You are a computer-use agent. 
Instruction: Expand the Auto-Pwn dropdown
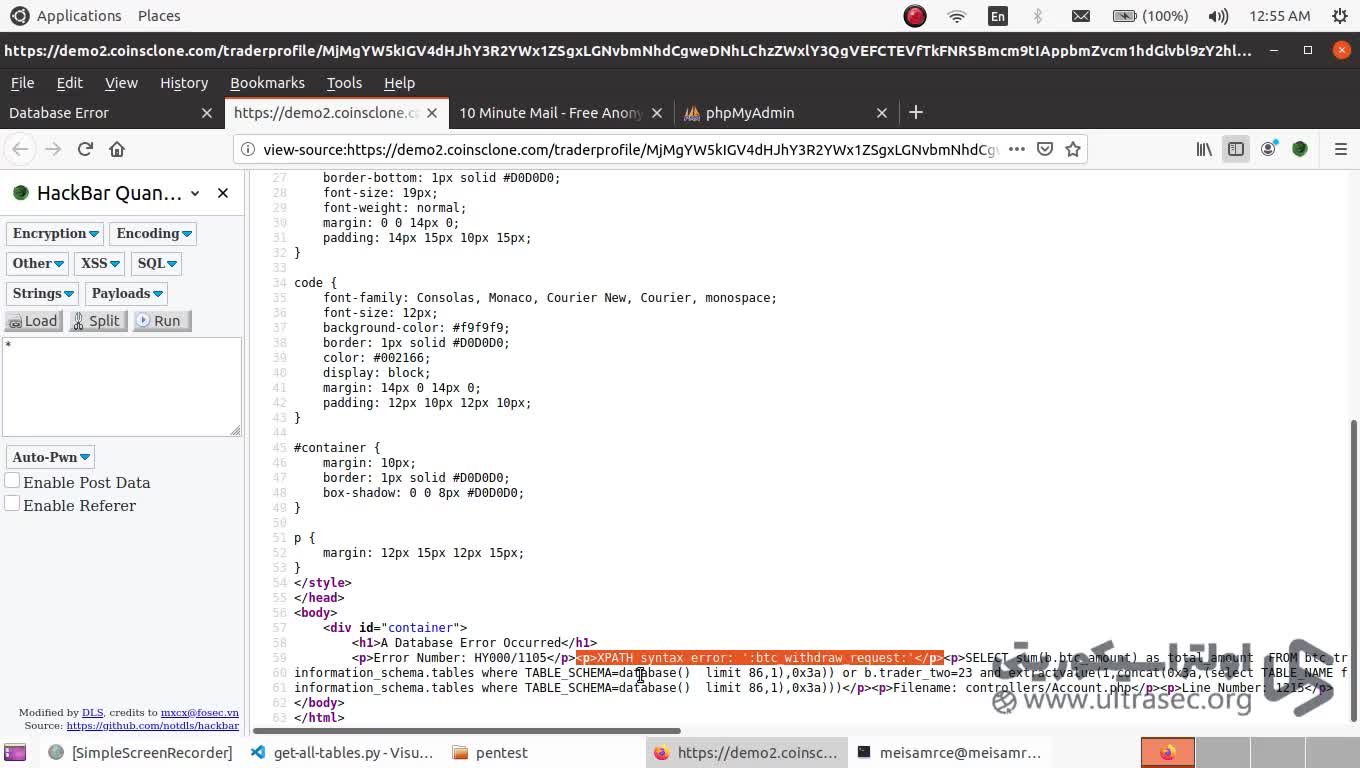click(x=50, y=457)
